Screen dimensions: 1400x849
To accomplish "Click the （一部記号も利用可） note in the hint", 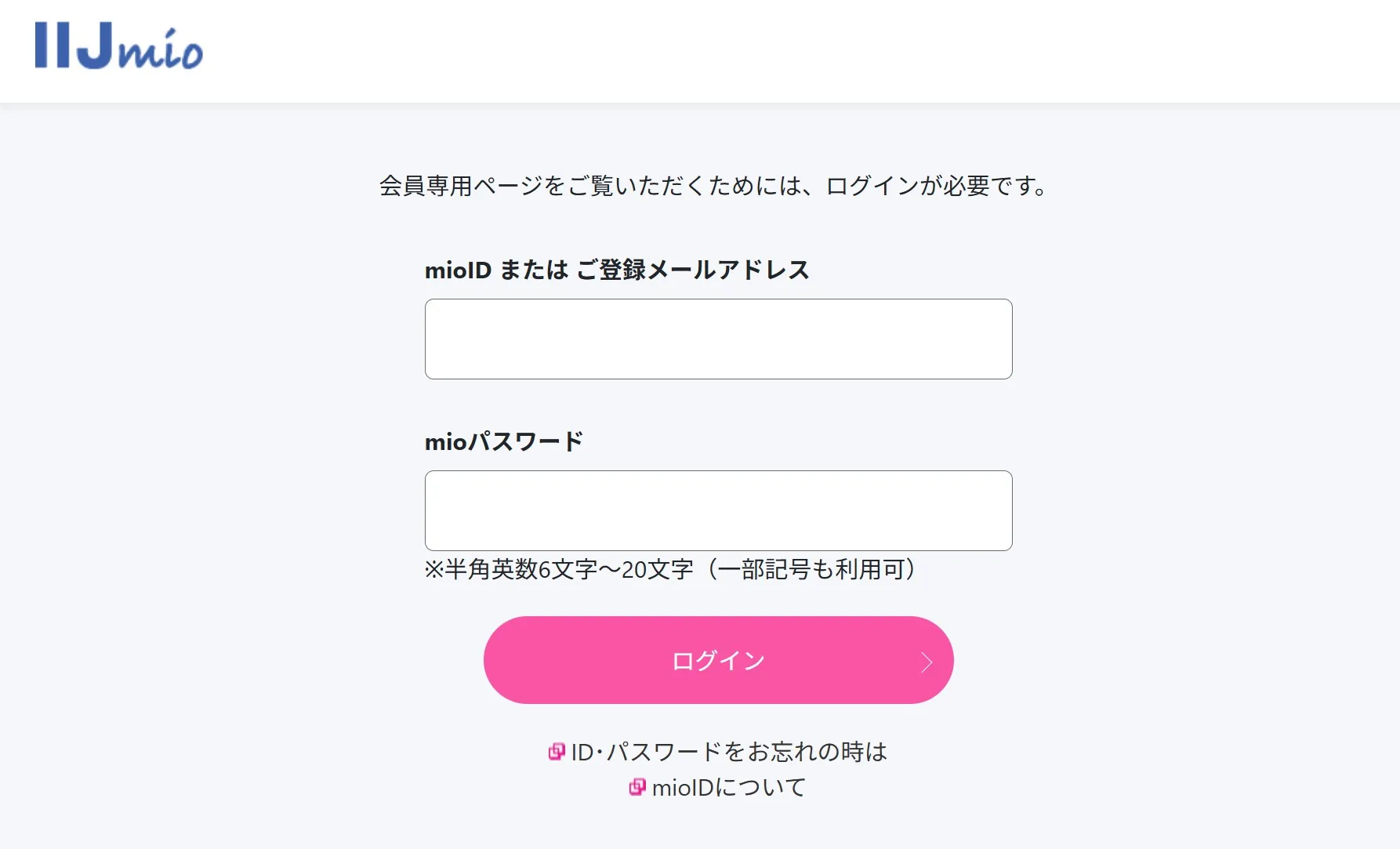I will (x=812, y=569).
